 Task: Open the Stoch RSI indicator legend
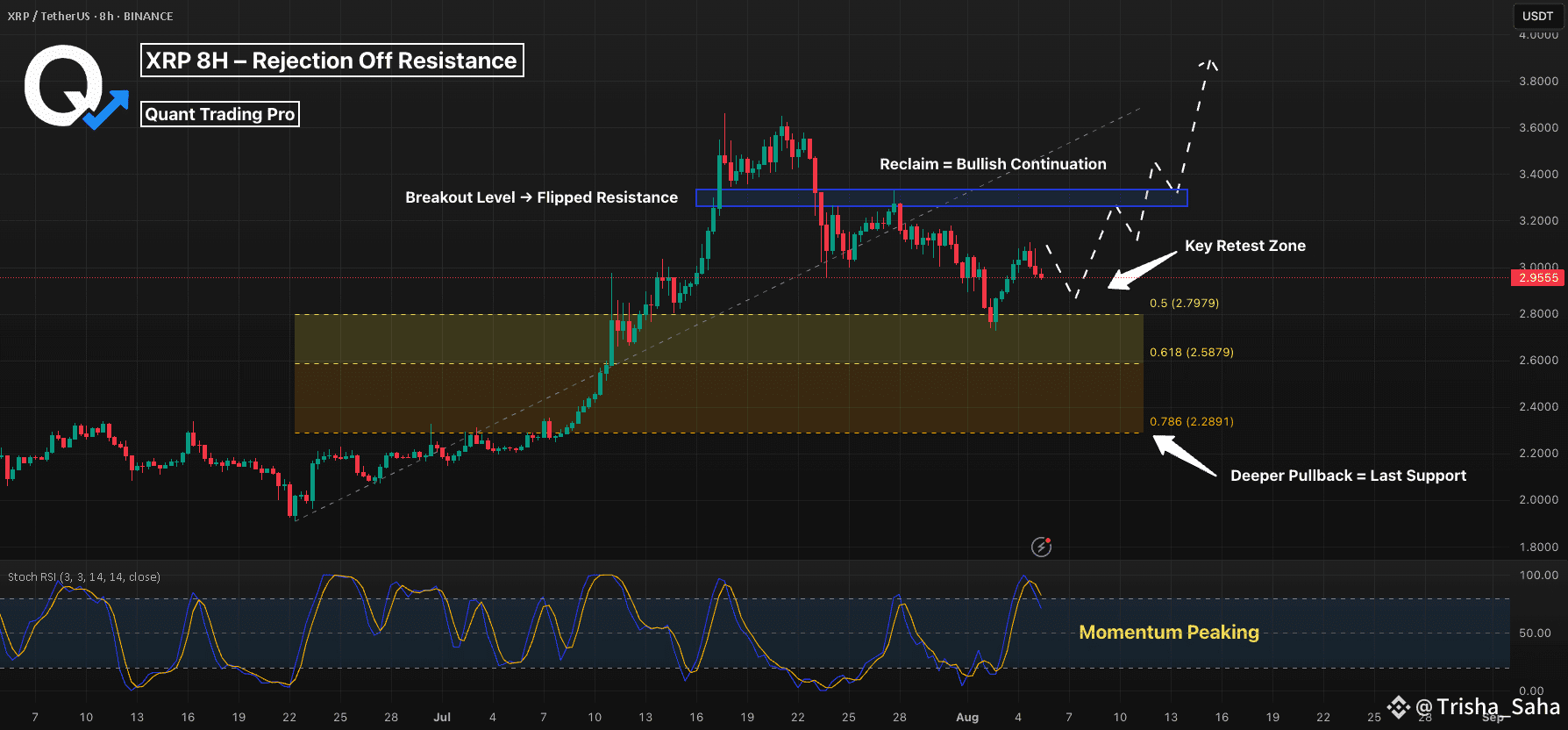click(x=84, y=576)
